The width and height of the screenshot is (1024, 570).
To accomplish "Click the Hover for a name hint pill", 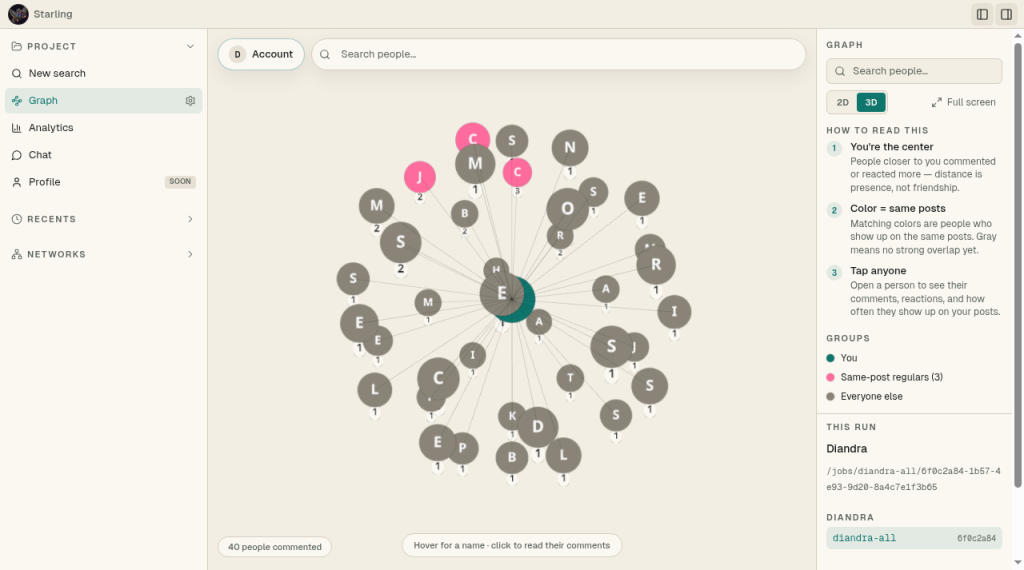I will (511, 545).
